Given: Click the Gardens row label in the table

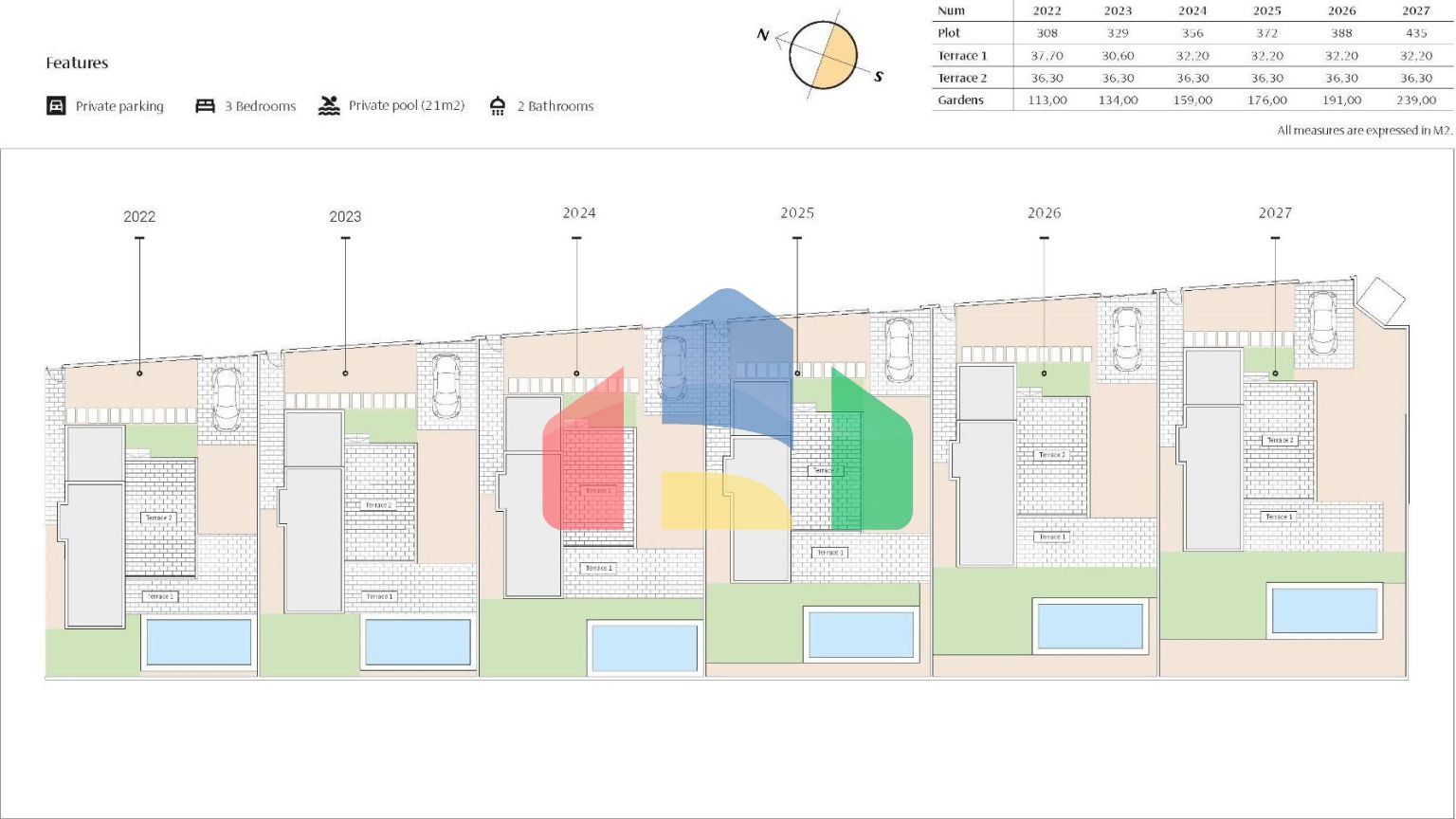Looking at the screenshot, I should click(x=960, y=100).
